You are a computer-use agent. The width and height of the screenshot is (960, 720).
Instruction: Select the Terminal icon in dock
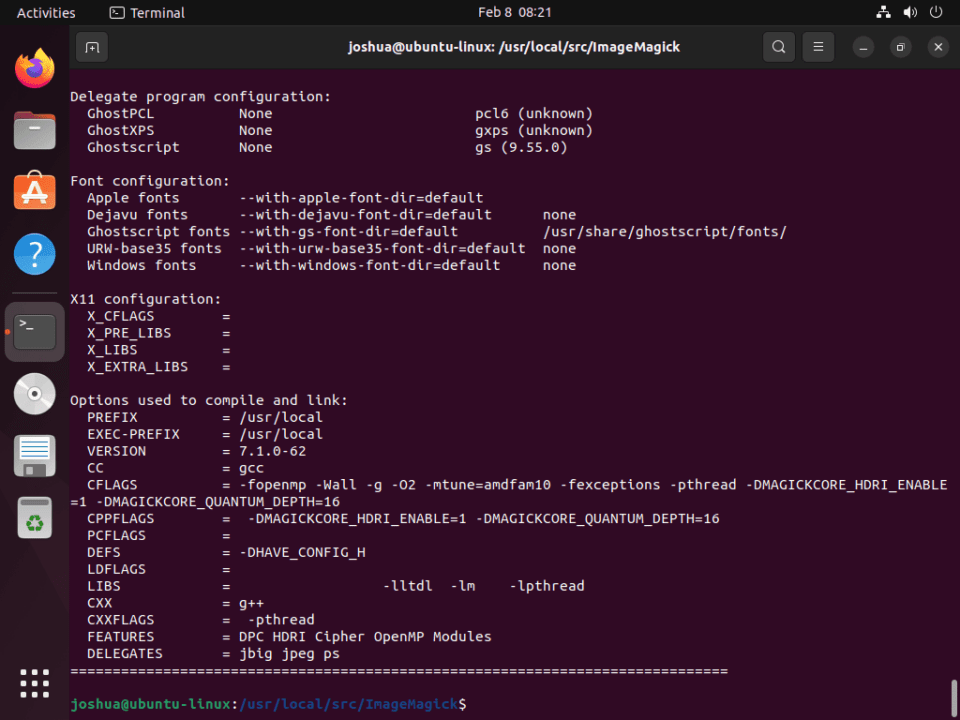(x=35, y=332)
